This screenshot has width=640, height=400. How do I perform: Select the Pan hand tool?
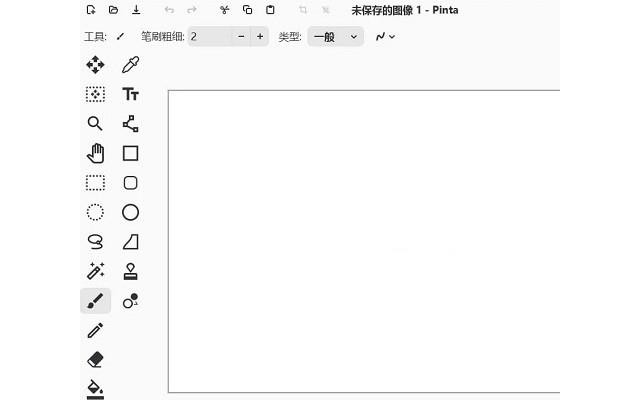pos(95,153)
